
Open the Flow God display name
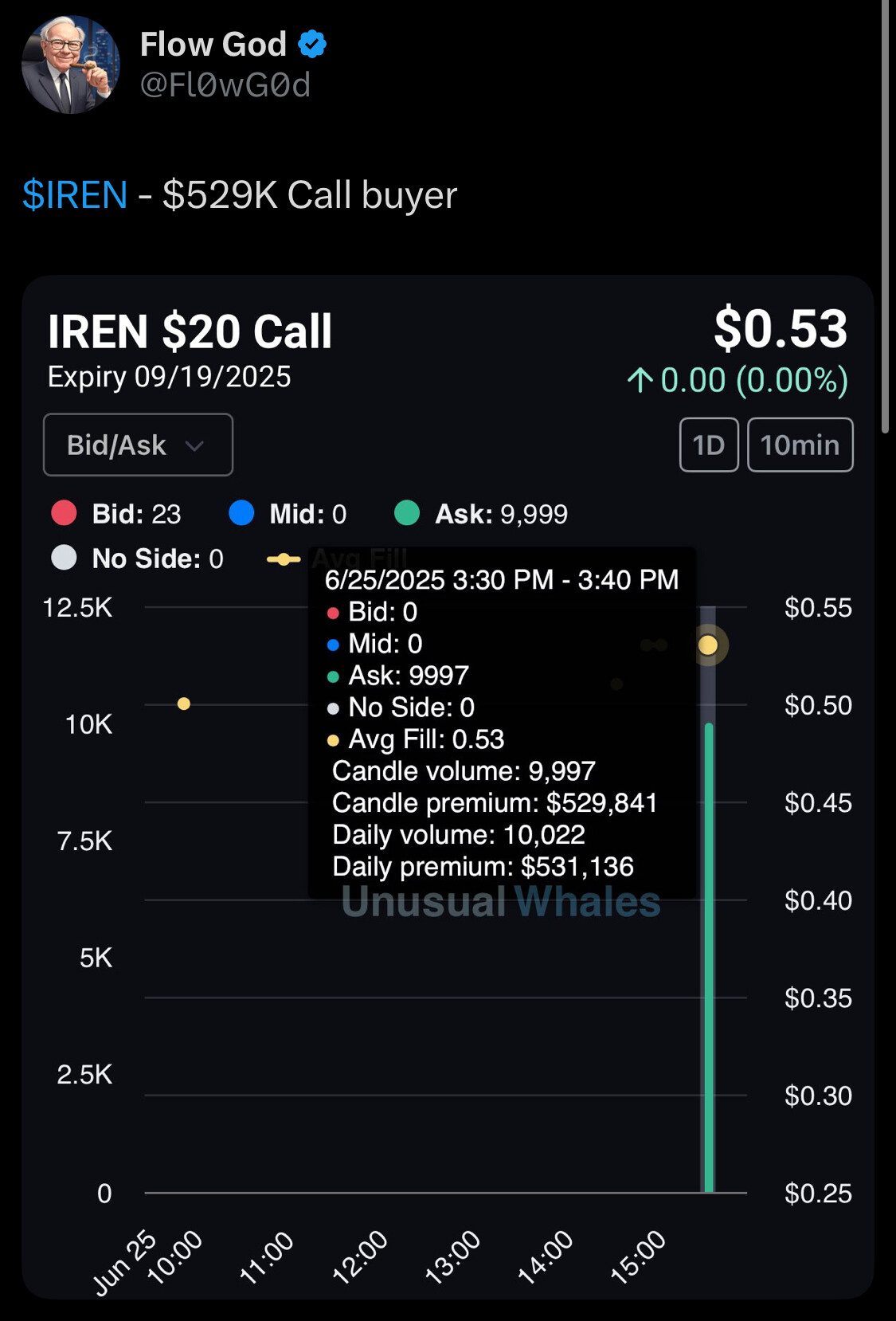213,45
